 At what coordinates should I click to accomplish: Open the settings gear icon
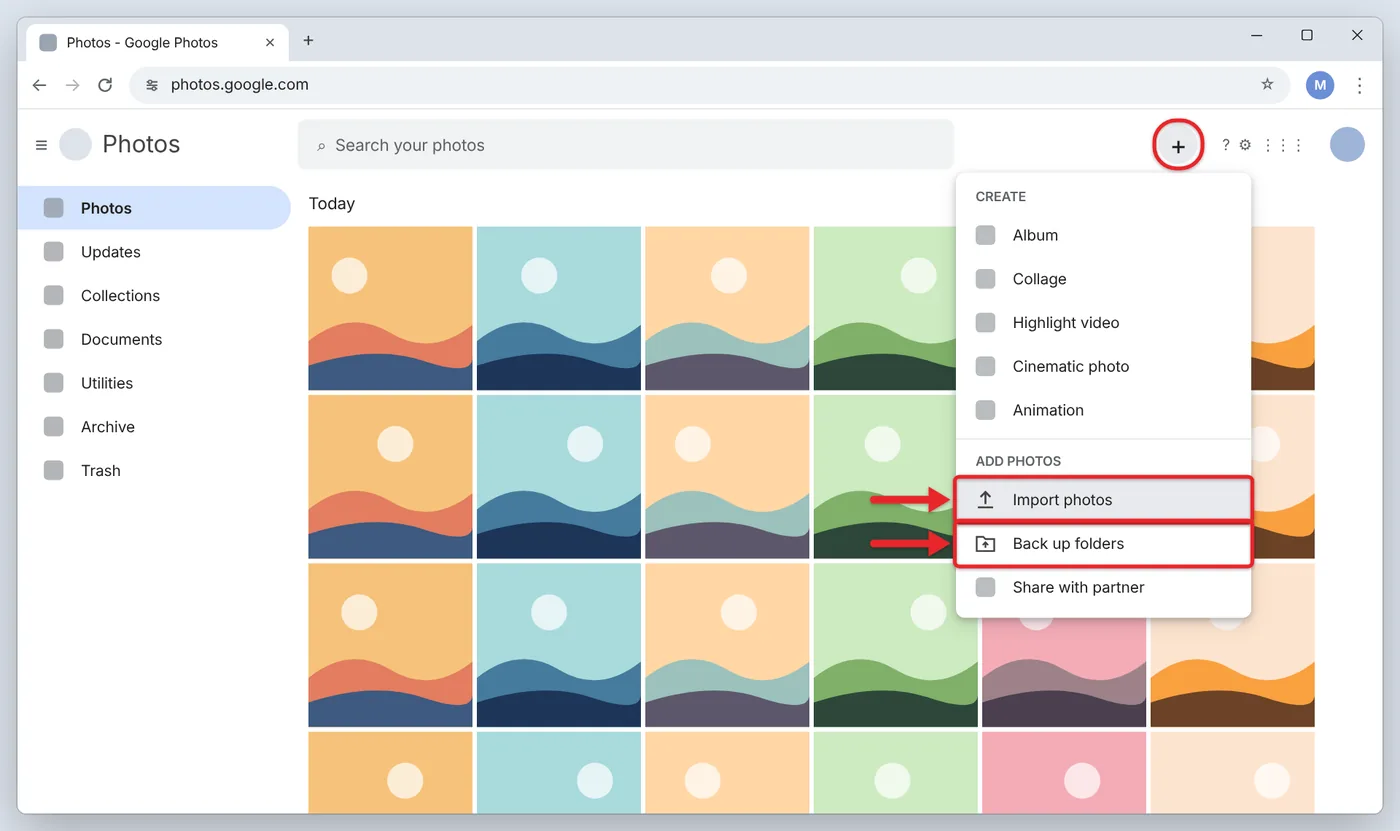point(1245,145)
